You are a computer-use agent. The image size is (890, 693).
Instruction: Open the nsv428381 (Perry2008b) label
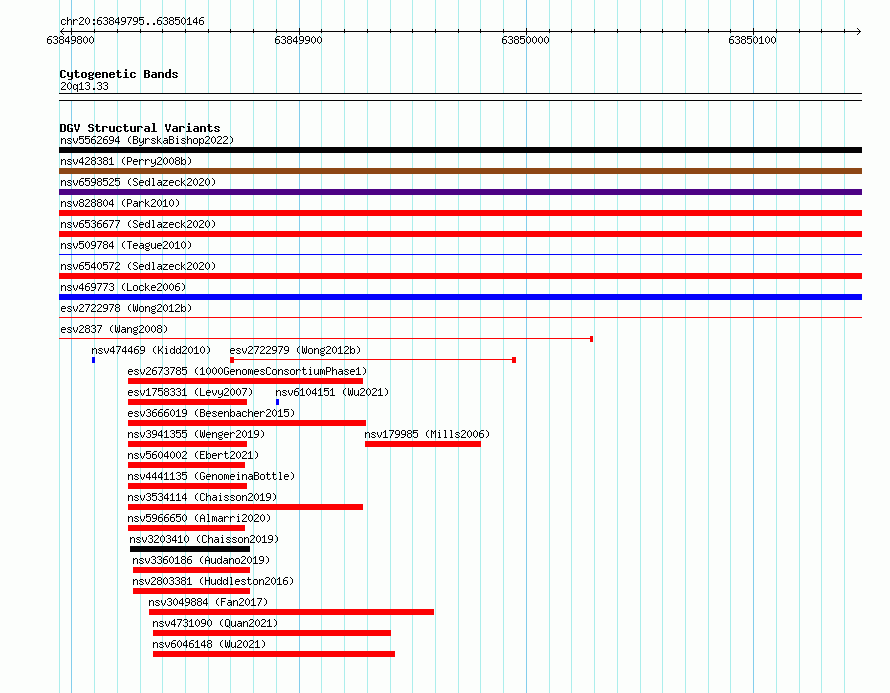tap(126, 161)
